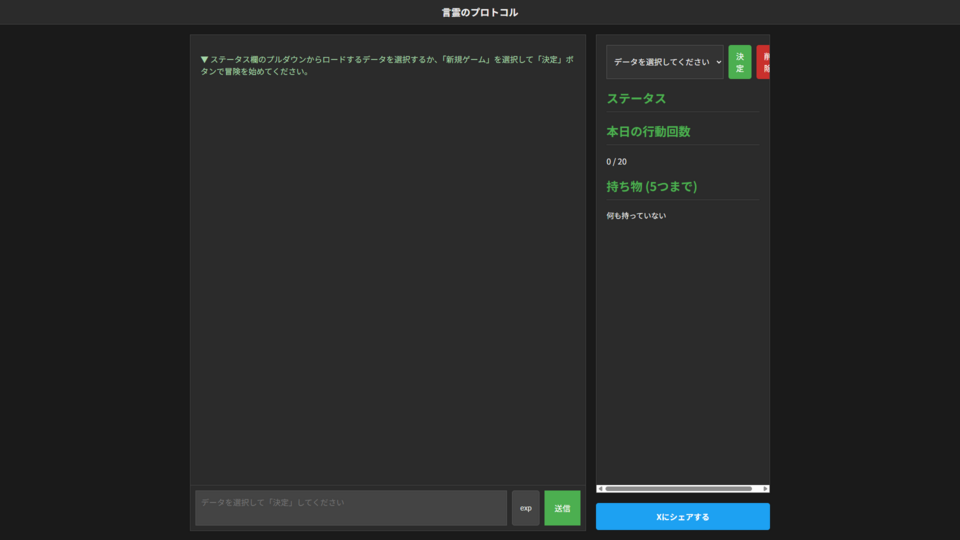Click the scrollbar left arrow in status panel

pyautogui.click(x=601, y=489)
